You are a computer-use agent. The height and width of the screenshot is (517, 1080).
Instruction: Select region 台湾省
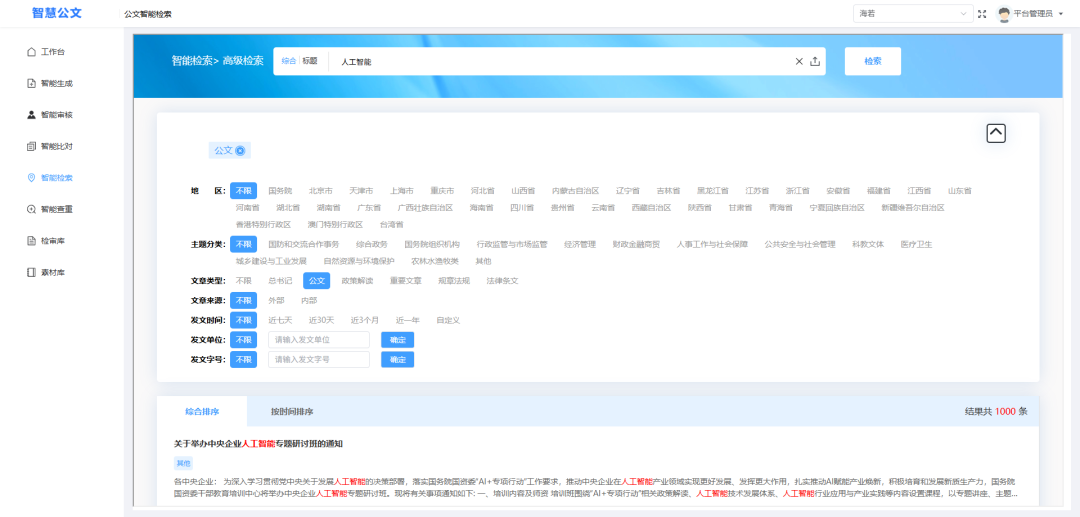(x=391, y=224)
